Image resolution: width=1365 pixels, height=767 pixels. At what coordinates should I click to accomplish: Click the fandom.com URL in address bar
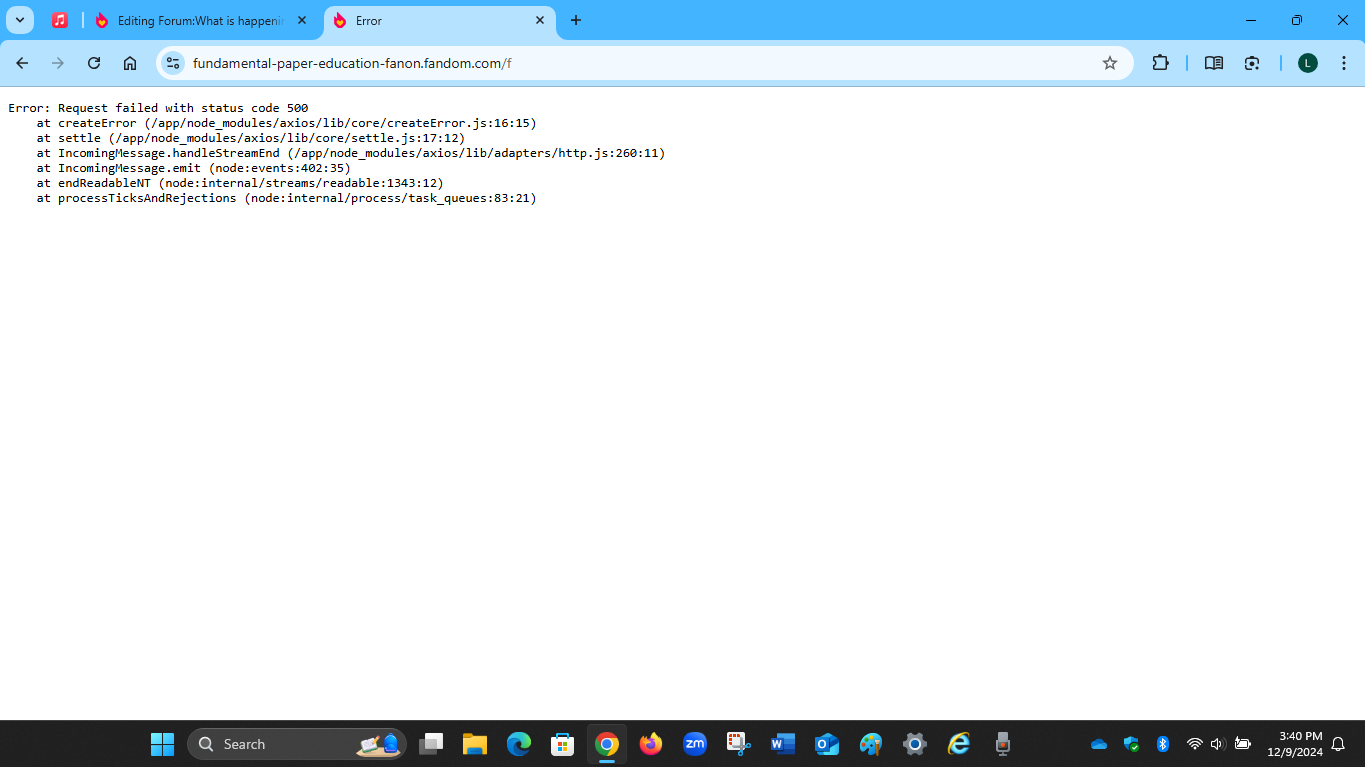coord(352,63)
